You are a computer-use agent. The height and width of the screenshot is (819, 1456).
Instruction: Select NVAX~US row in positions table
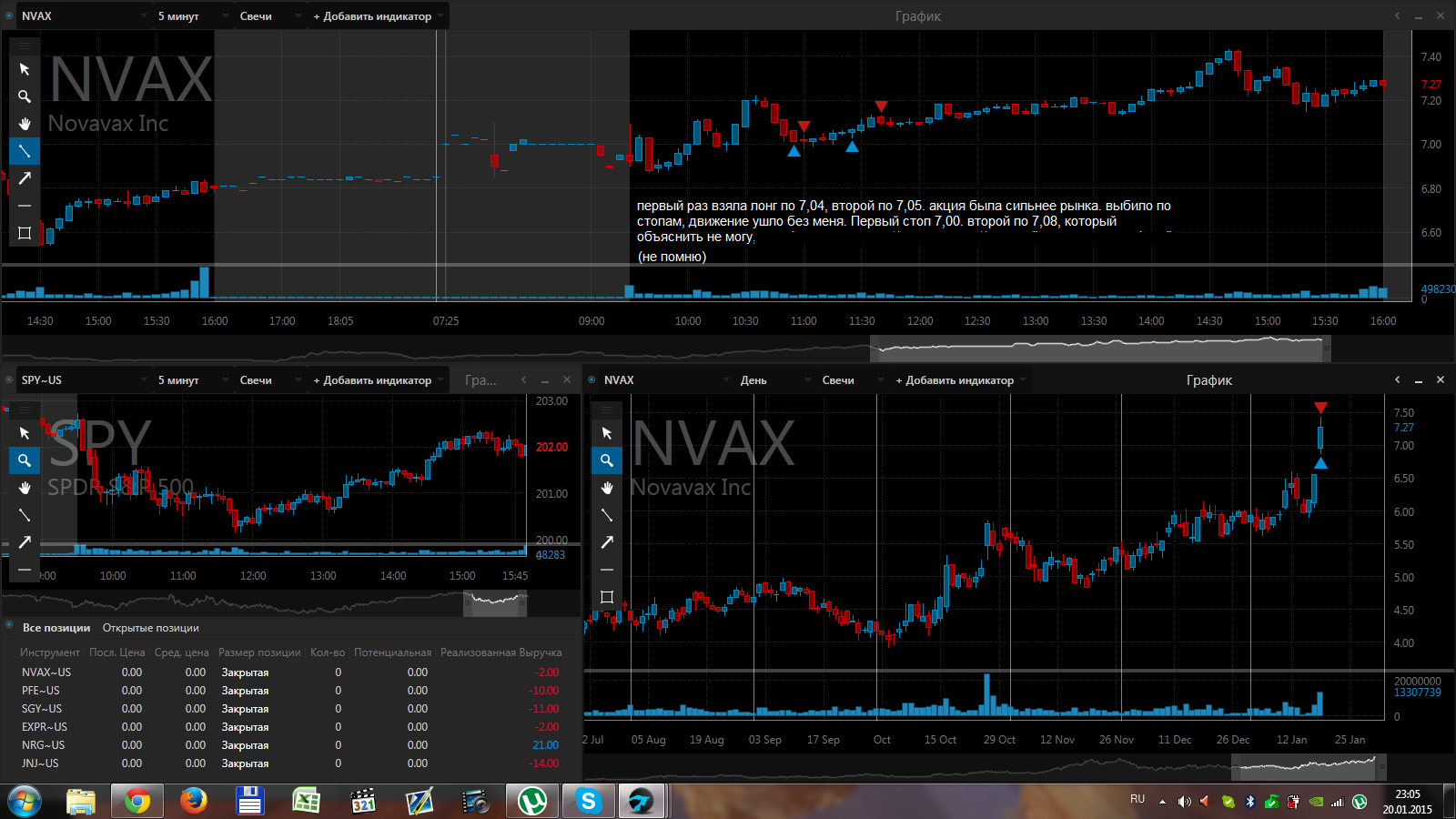[291, 672]
